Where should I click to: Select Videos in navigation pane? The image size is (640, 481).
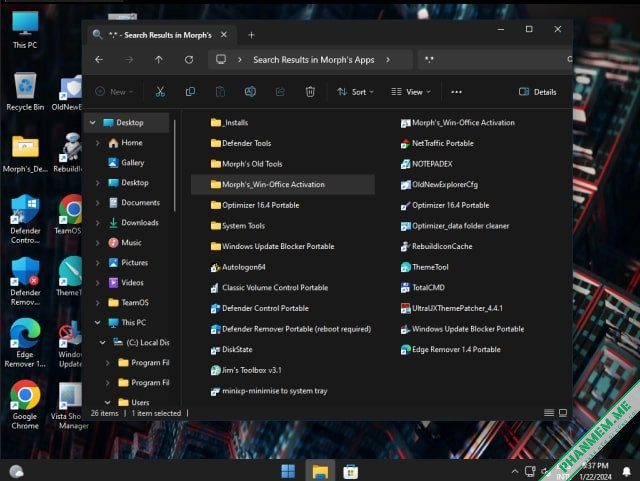tap(126, 283)
